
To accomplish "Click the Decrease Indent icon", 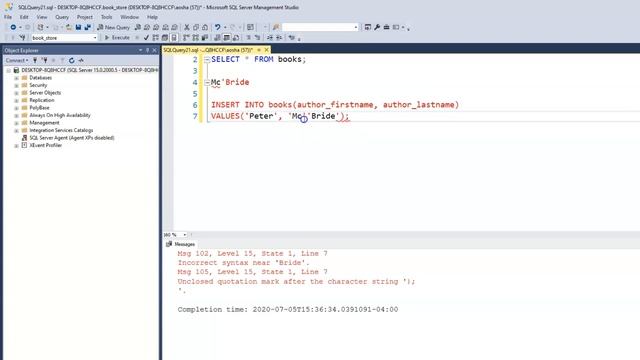I will tap(270, 38).
